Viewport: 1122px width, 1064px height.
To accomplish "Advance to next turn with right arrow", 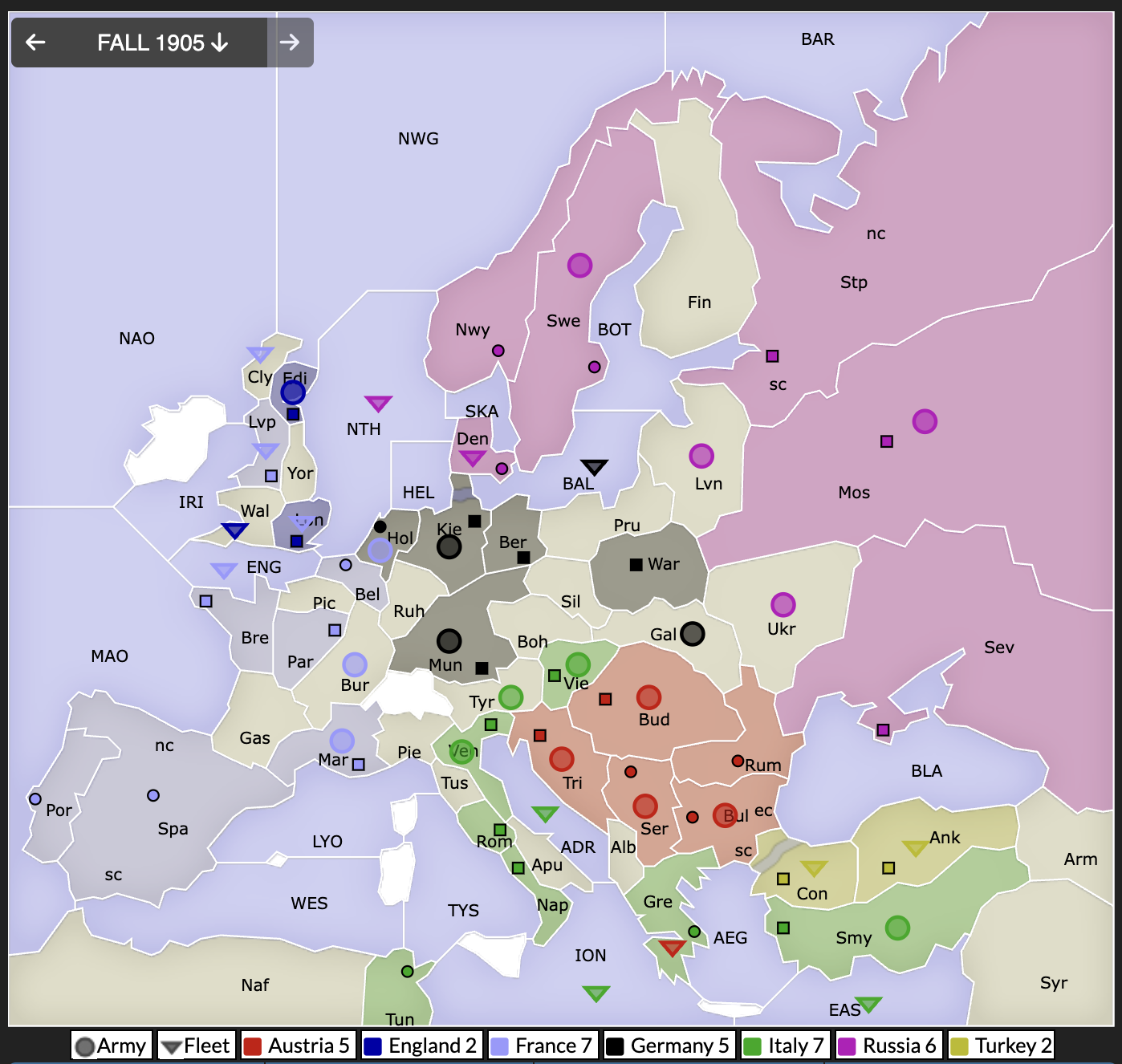I will pyautogui.click(x=290, y=43).
